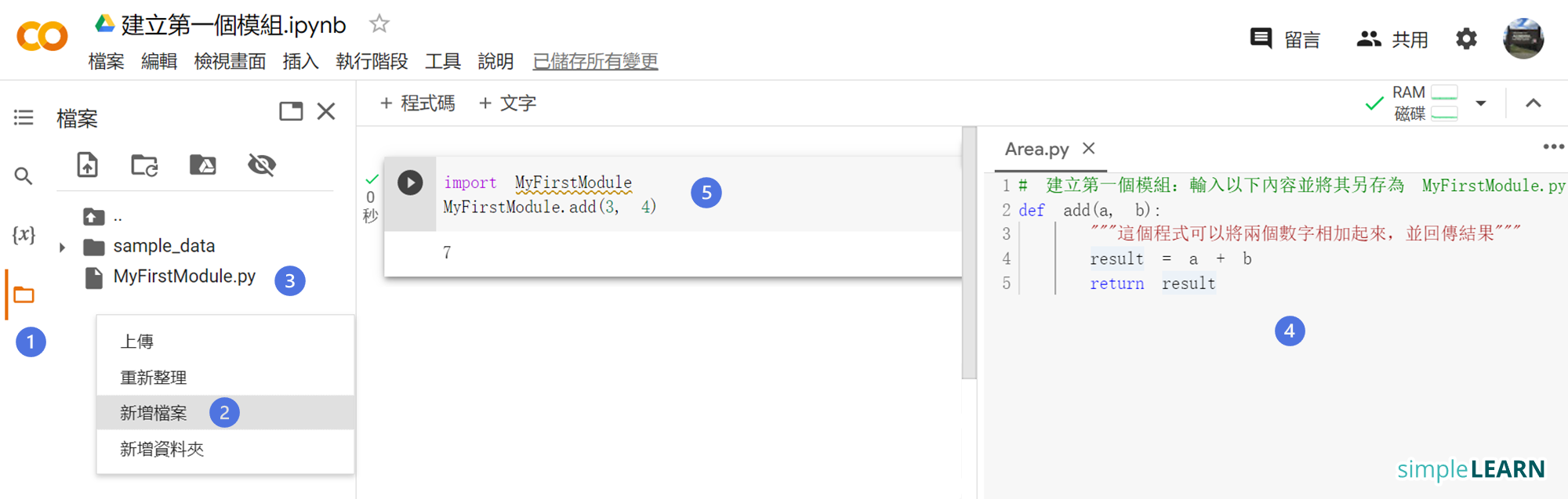Open MyFirstModule.py in the file tree

tap(184, 277)
